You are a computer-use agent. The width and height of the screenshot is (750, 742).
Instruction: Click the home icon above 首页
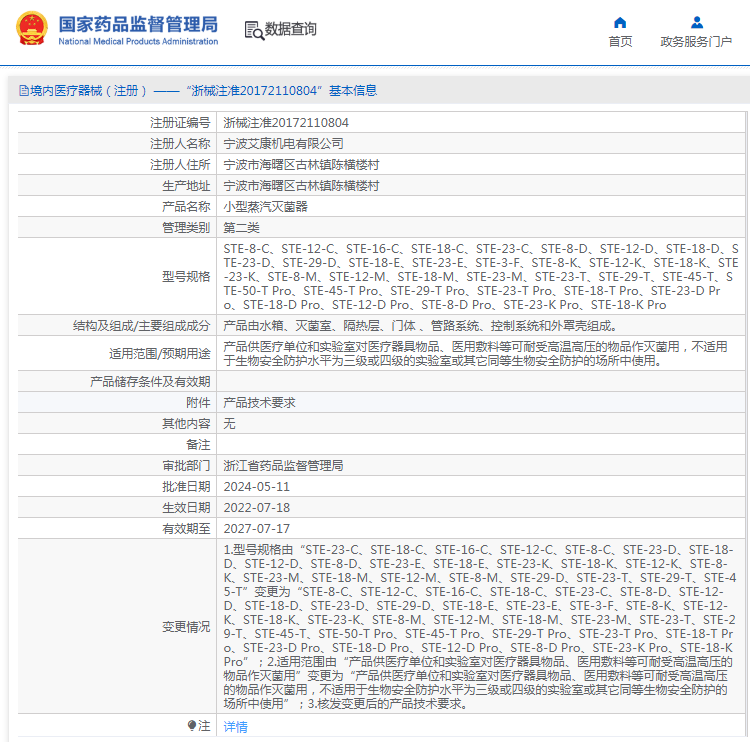pos(620,22)
